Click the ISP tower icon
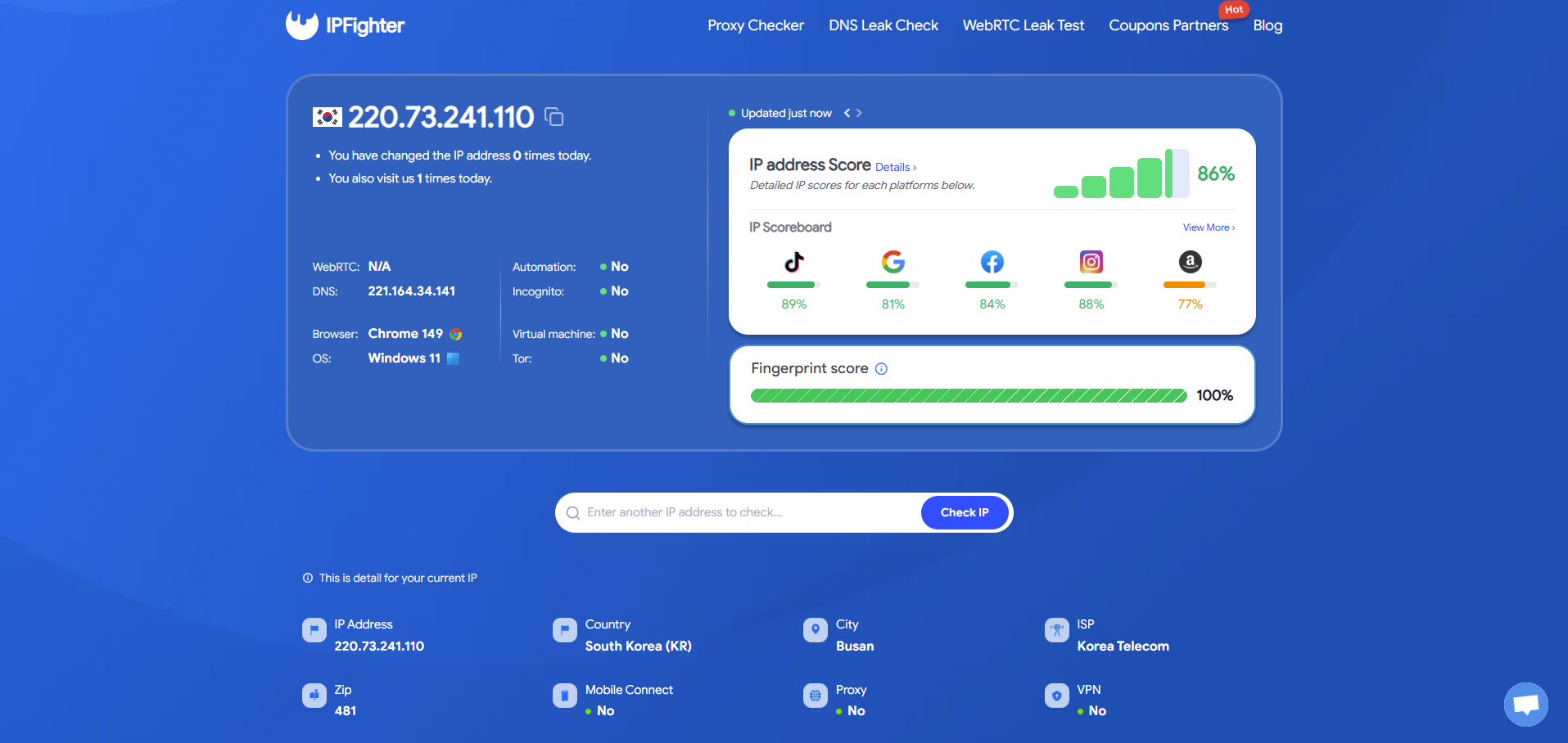Image resolution: width=1568 pixels, height=743 pixels. click(1057, 630)
